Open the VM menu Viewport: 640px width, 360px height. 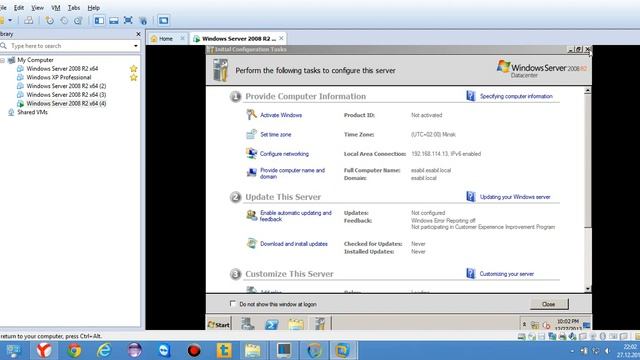tap(56, 8)
